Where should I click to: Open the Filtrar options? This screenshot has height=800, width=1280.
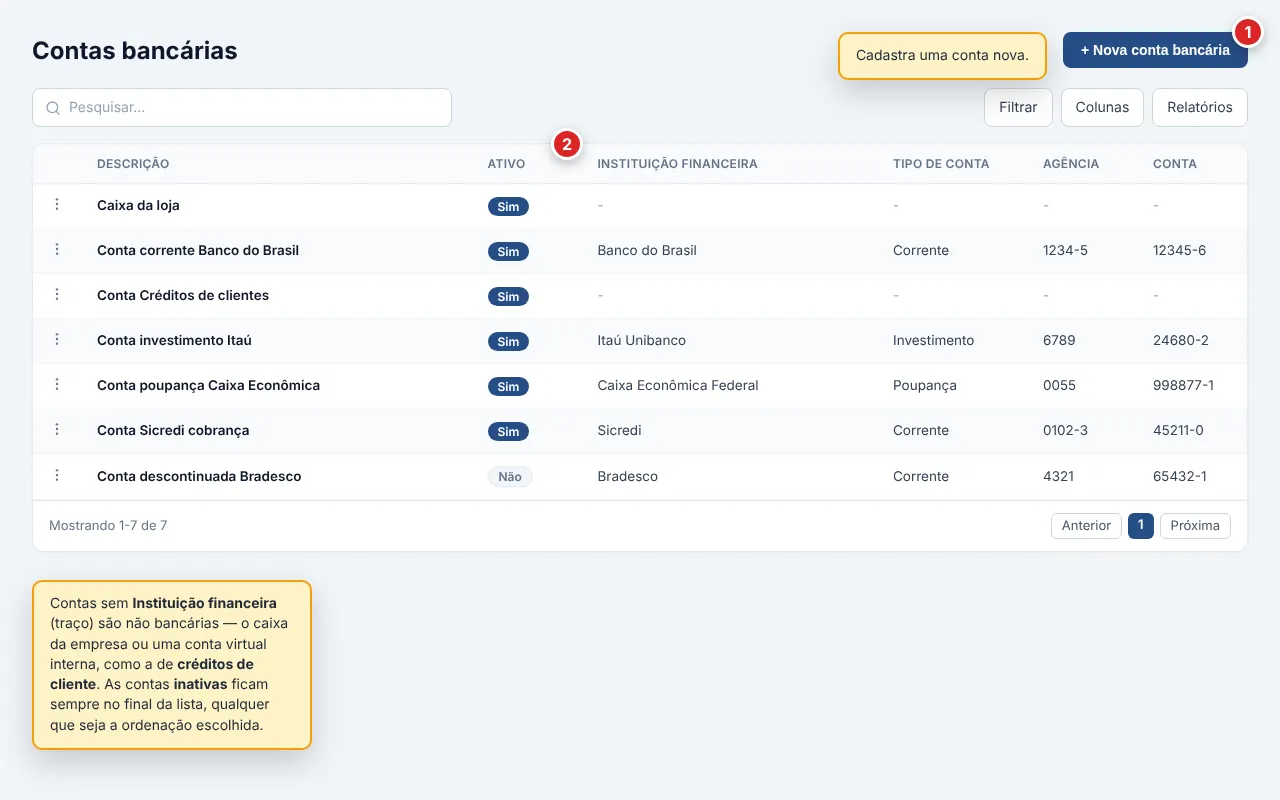(x=1018, y=108)
